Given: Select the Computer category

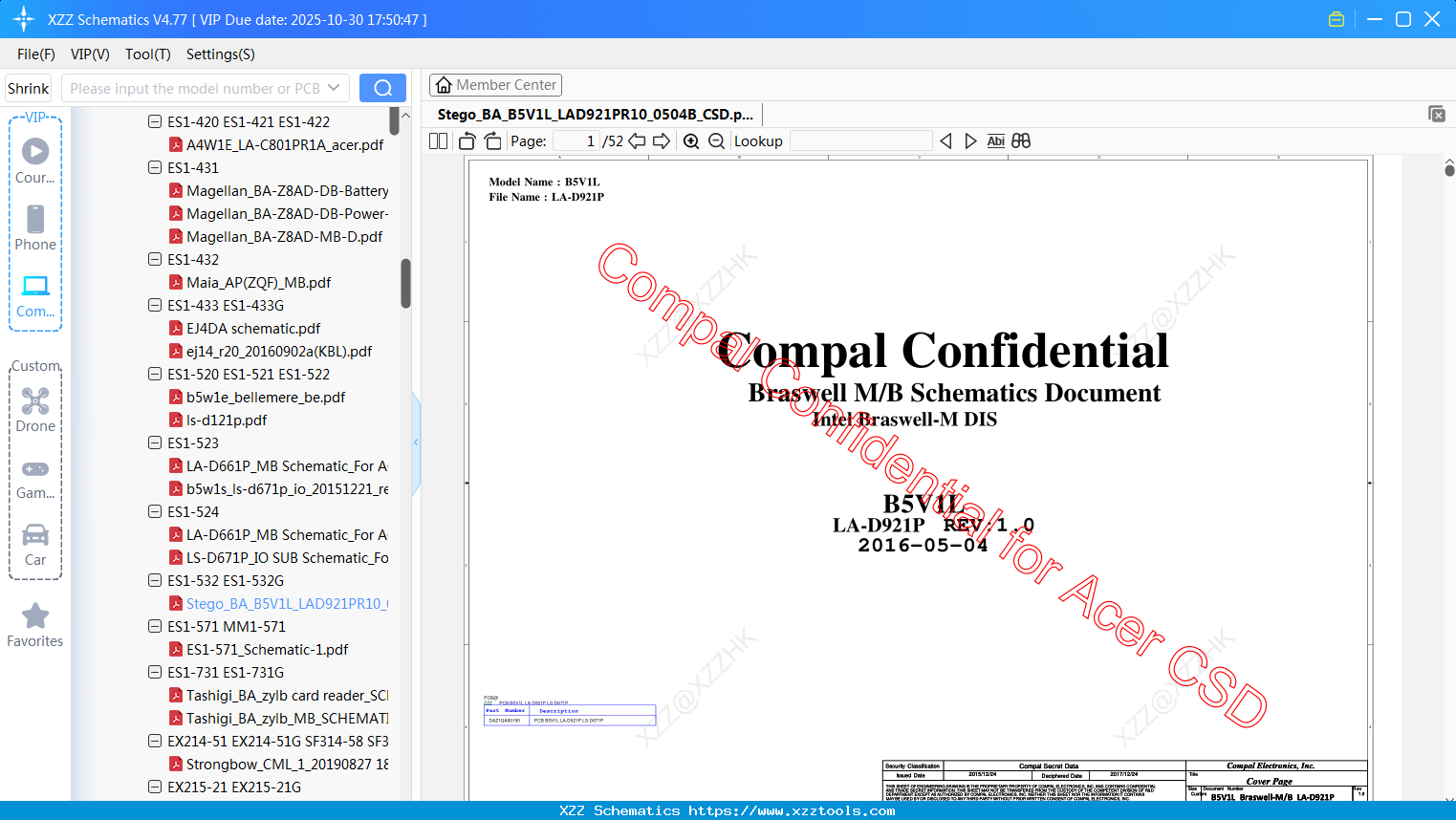Looking at the screenshot, I should 35,296.
